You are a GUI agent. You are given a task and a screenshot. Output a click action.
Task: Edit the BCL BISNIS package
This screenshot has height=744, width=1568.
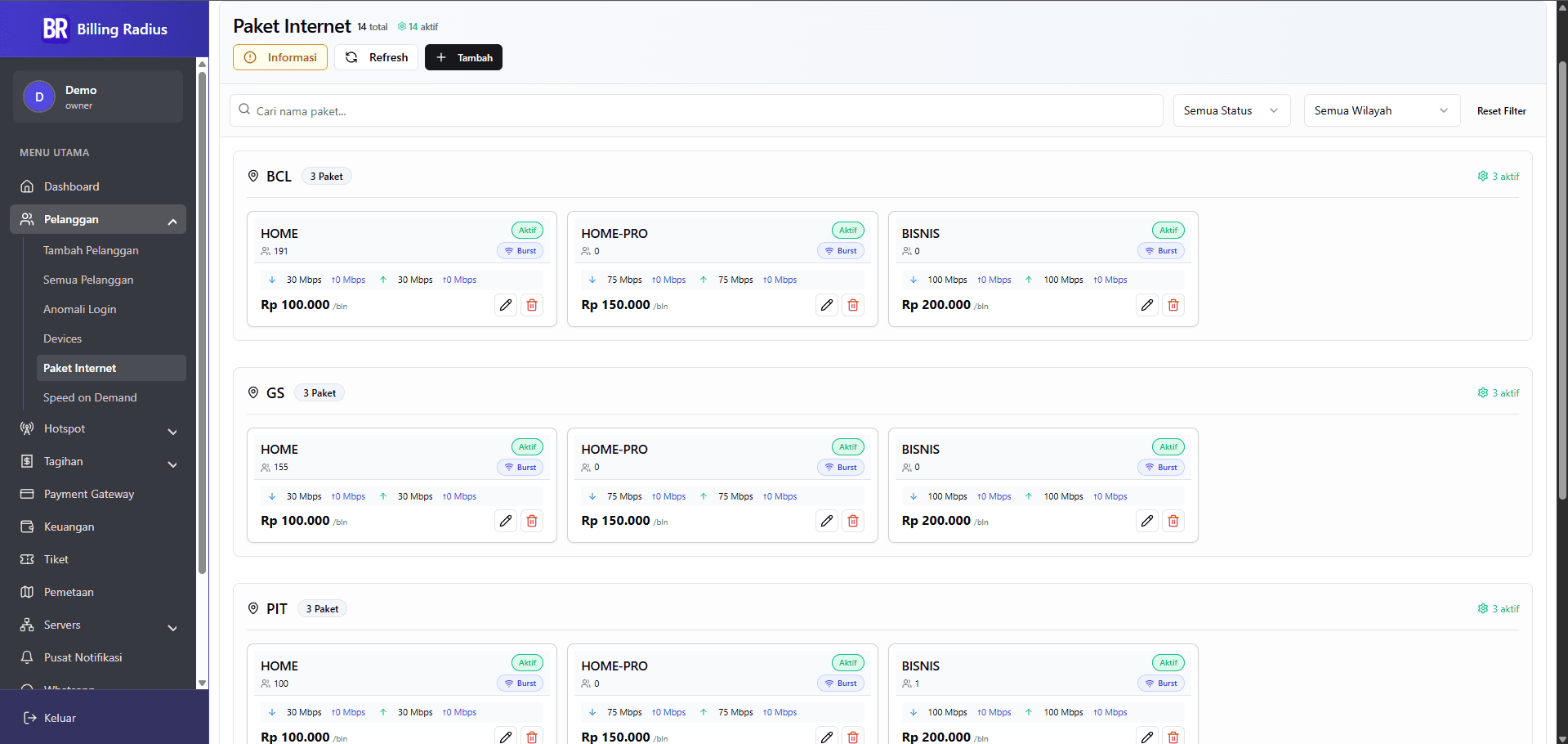1147,305
